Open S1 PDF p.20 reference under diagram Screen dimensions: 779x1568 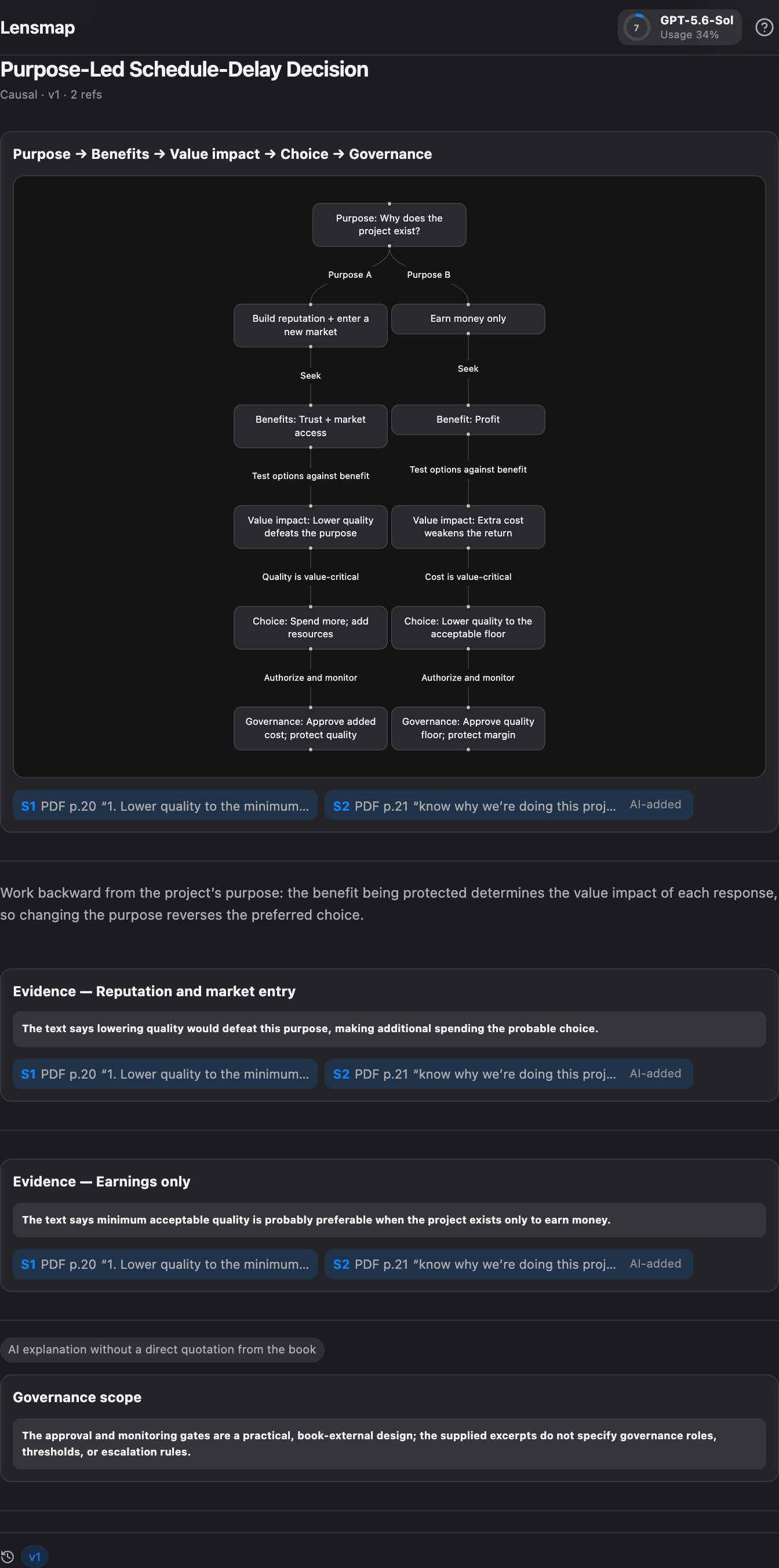pos(165,805)
